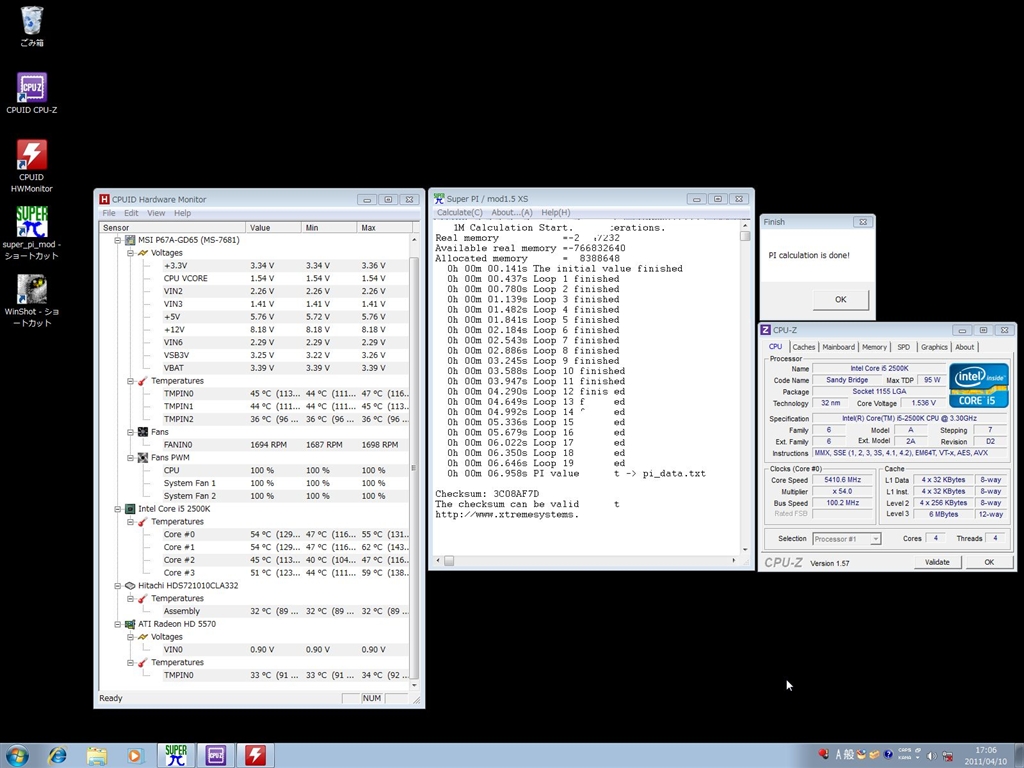The height and width of the screenshot is (768, 1024).
Task: Click OK in the Finish dialog
Action: 840,299
